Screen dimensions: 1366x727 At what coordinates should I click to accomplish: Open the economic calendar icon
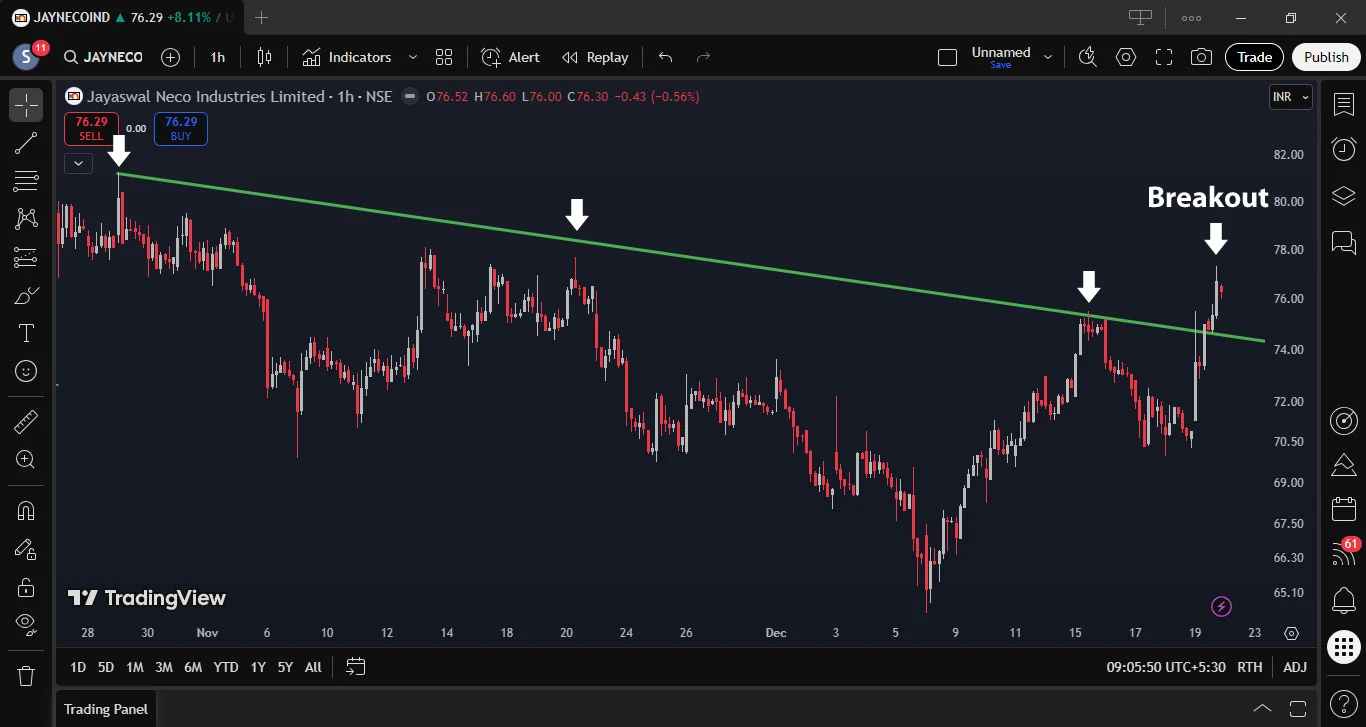point(1343,510)
